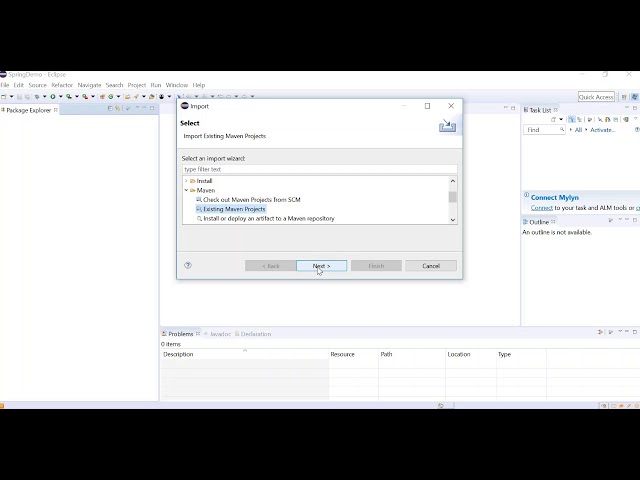Click the Cancel button in Import dialog
Screen dimensions: 640x480
click(431, 266)
